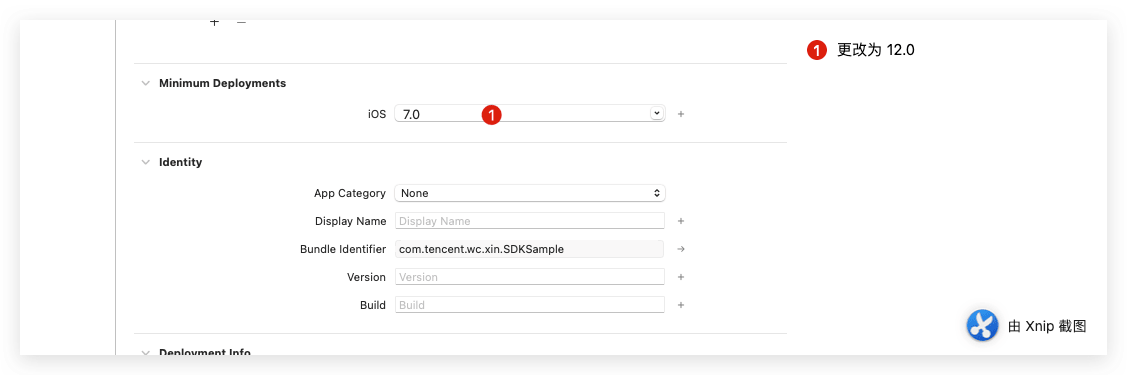Open the iOS version combo box arrow

click(x=656, y=114)
